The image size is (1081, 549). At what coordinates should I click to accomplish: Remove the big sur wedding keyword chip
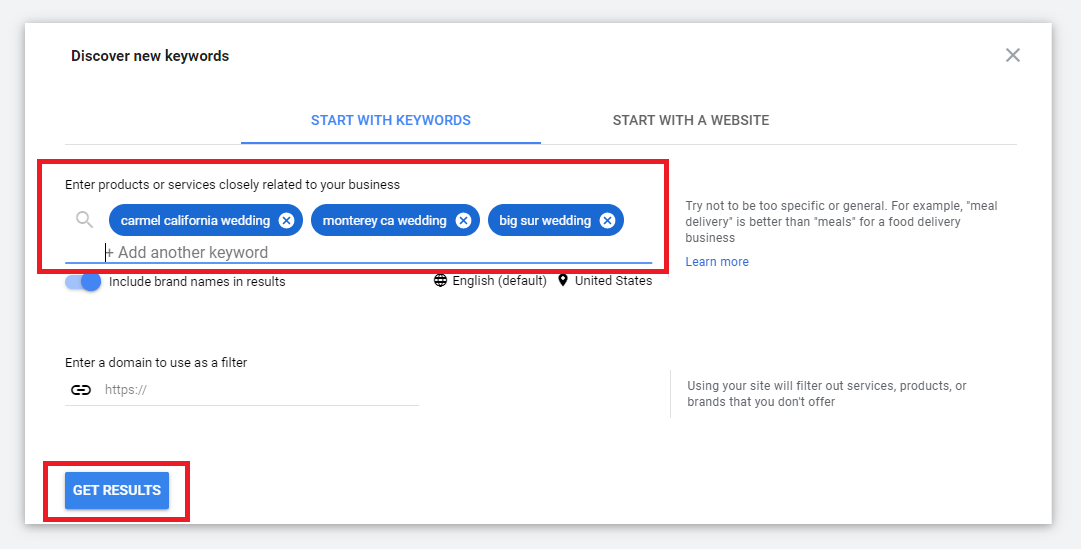click(607, 220)
